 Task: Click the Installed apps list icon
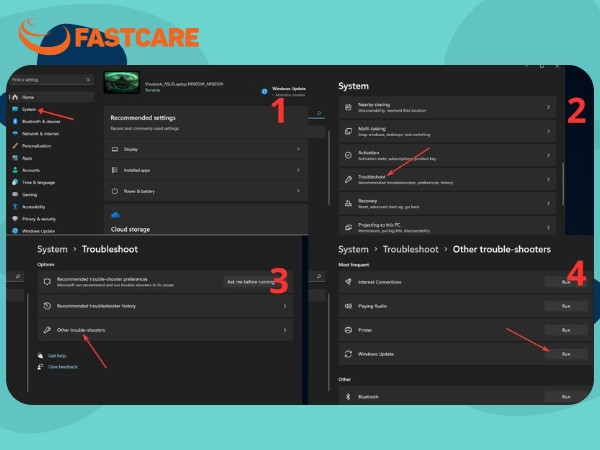115,170
